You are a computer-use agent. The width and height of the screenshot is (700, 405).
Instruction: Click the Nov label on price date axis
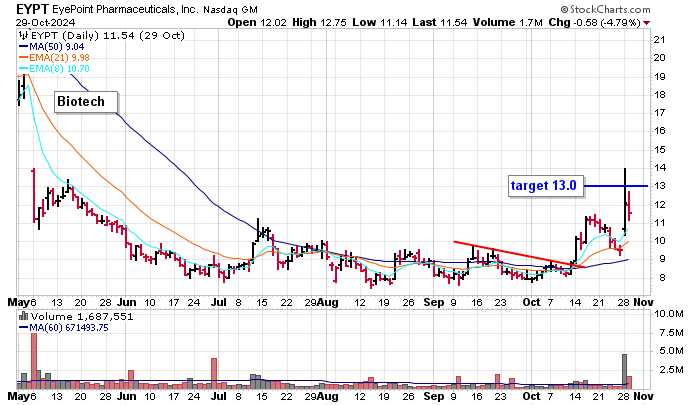(643, 302)
